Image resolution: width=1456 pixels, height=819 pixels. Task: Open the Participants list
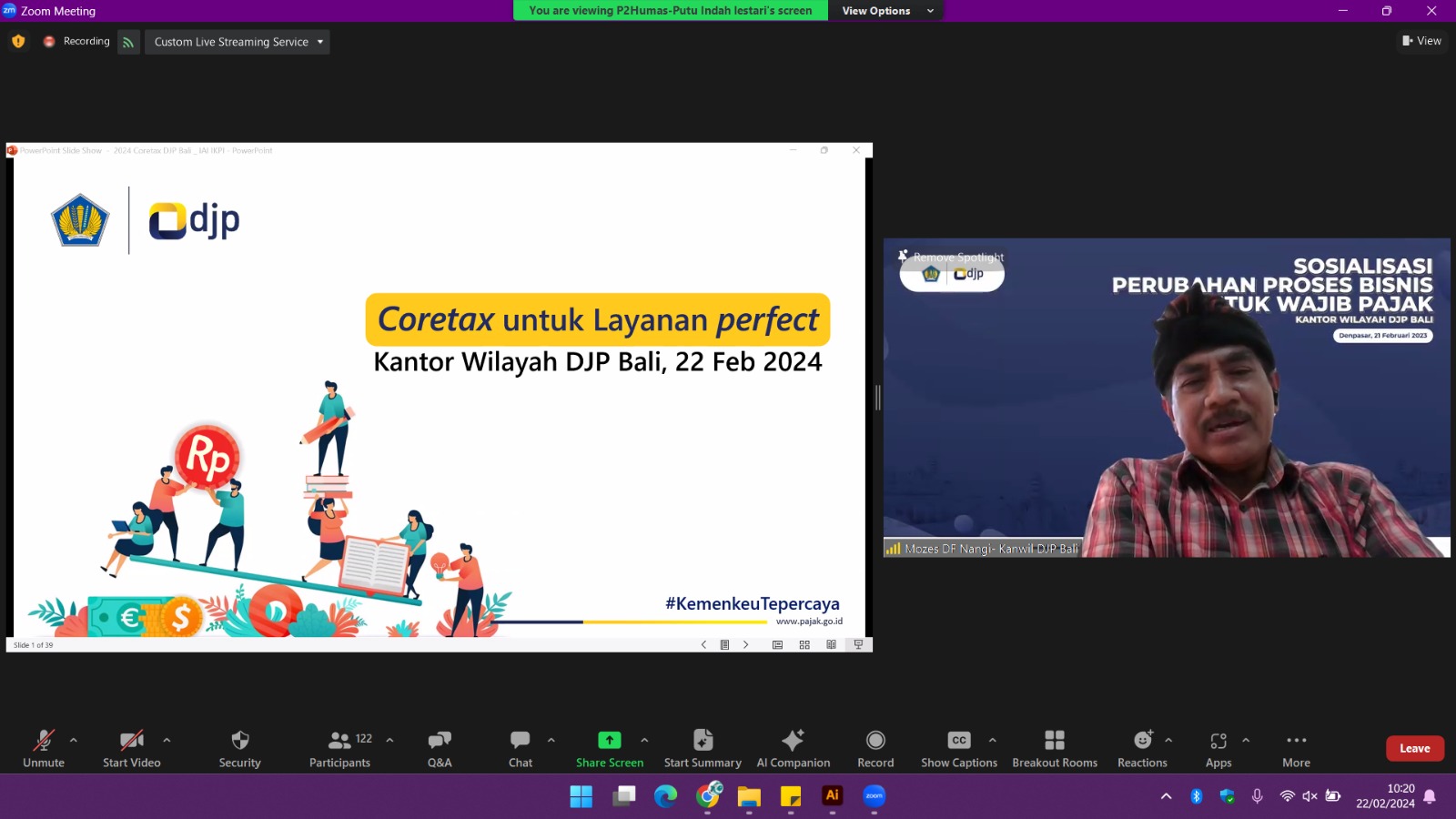click(x=340, y=748)
